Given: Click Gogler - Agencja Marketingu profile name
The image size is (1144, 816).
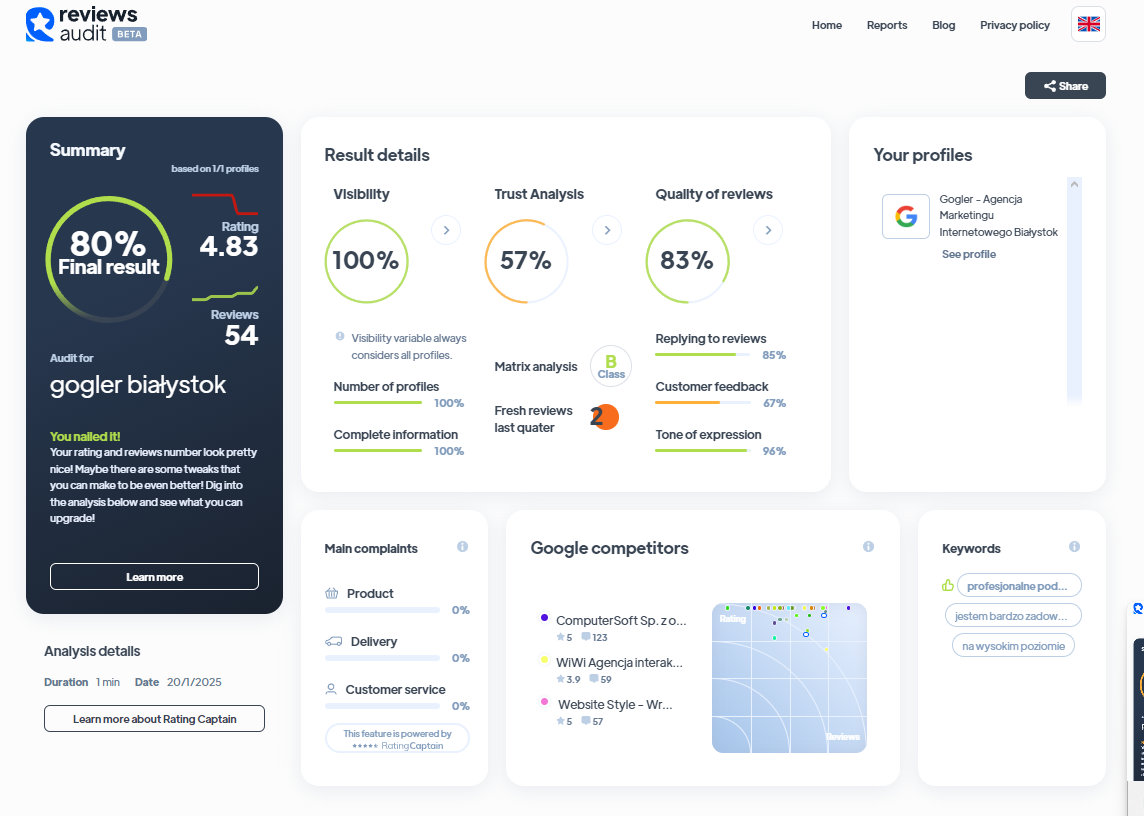Looking at the screenshot, I should click(998, 215).
